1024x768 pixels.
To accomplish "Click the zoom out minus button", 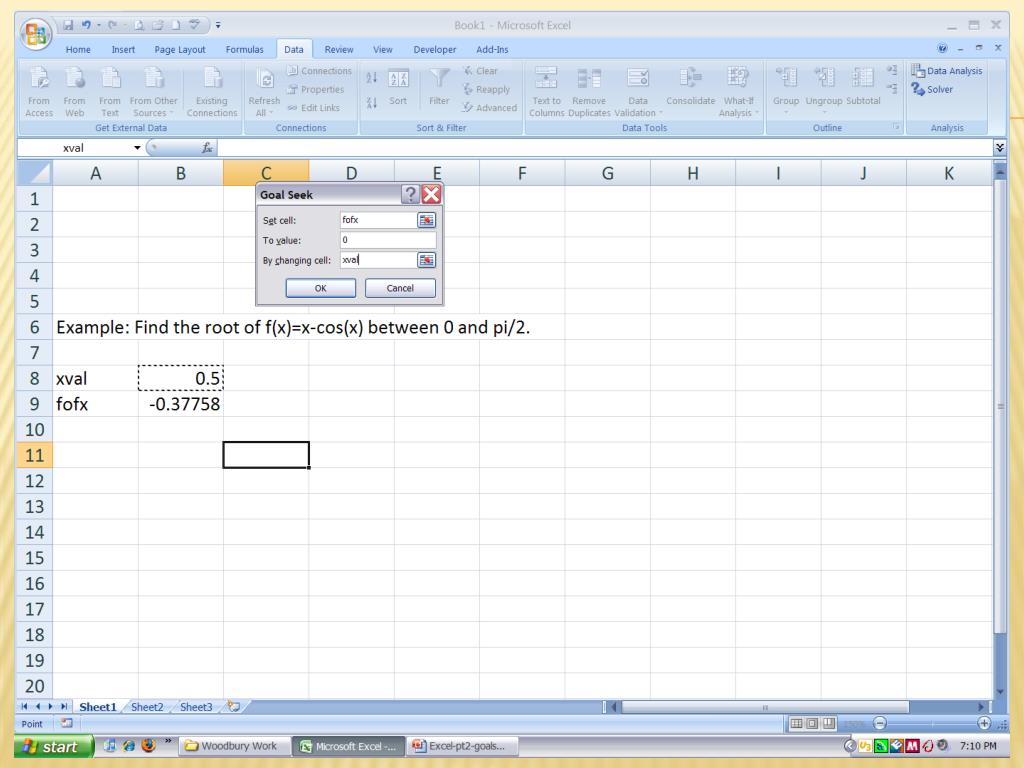I will pos(880,723).
